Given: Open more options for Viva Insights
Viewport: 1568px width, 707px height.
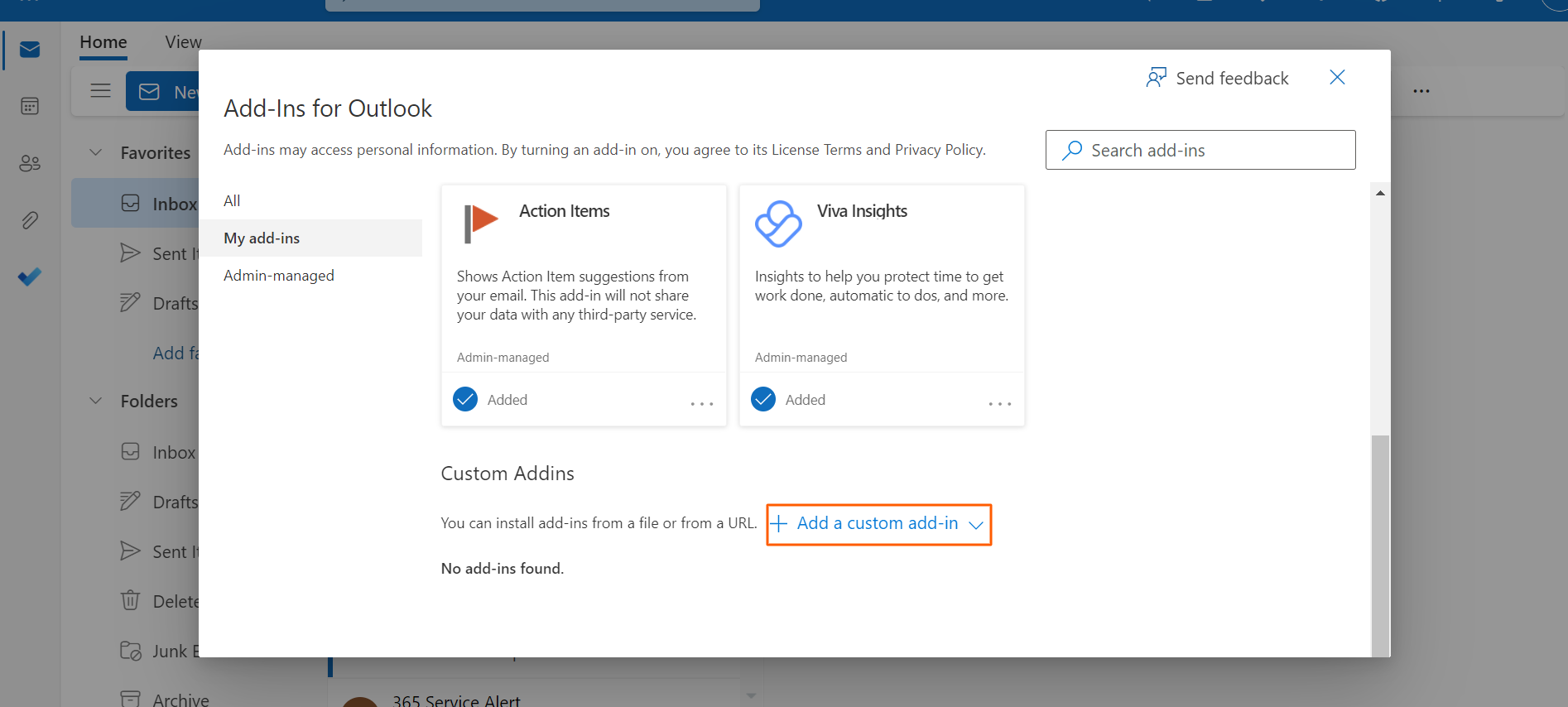Looking at the screenshot, I should point(1000,403).
